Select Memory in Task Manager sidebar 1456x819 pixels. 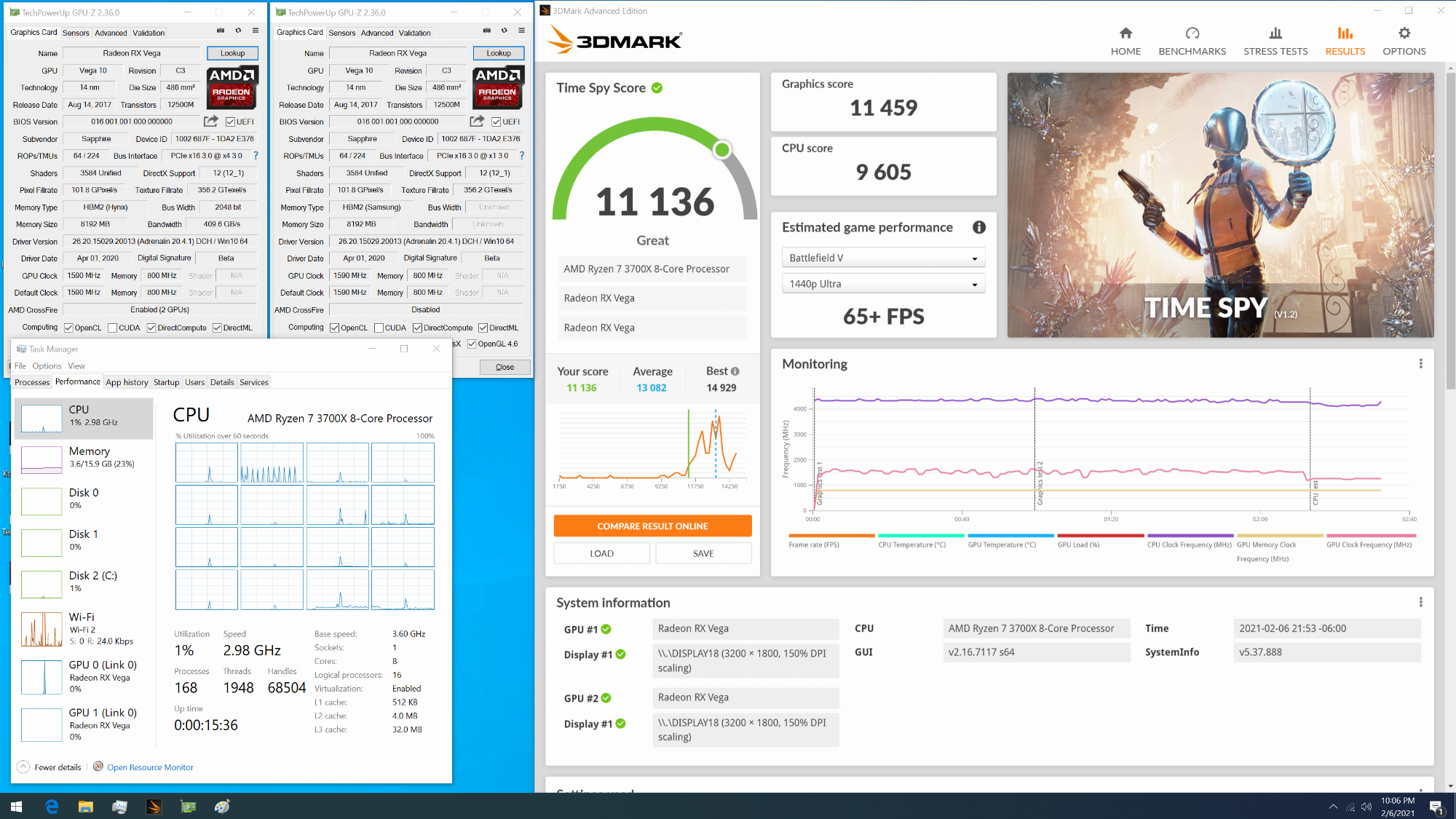[x=84, y=457]
